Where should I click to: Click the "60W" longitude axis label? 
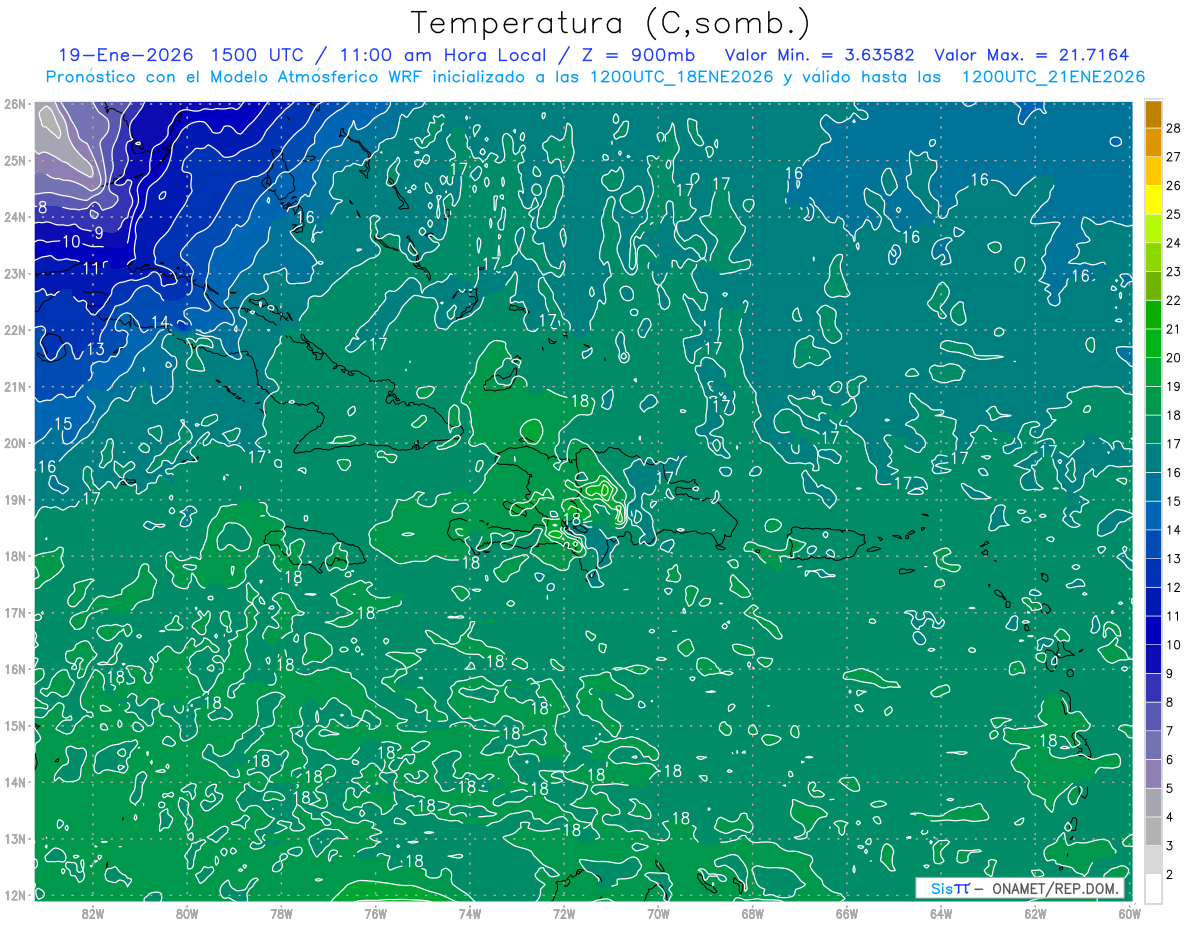(x=1129, y=912)
